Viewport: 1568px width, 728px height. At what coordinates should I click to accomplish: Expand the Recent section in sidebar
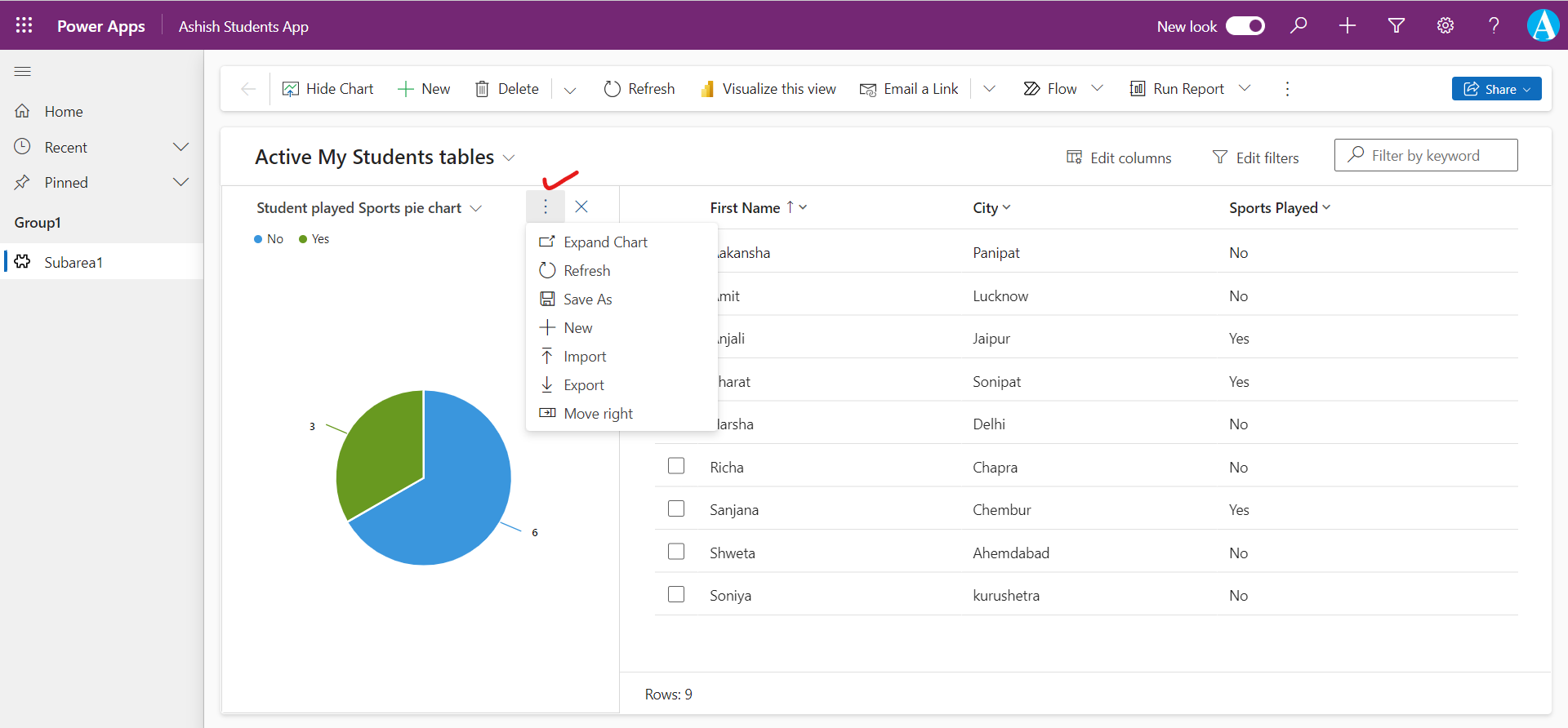tap(180, 147)
